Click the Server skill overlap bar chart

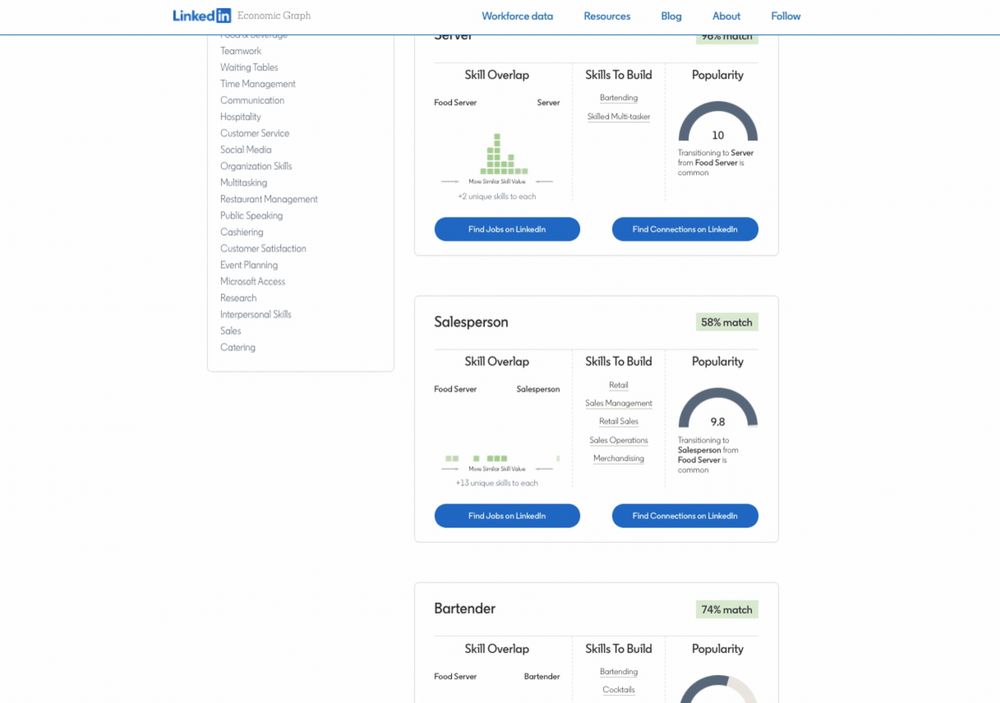click(504, 154)
